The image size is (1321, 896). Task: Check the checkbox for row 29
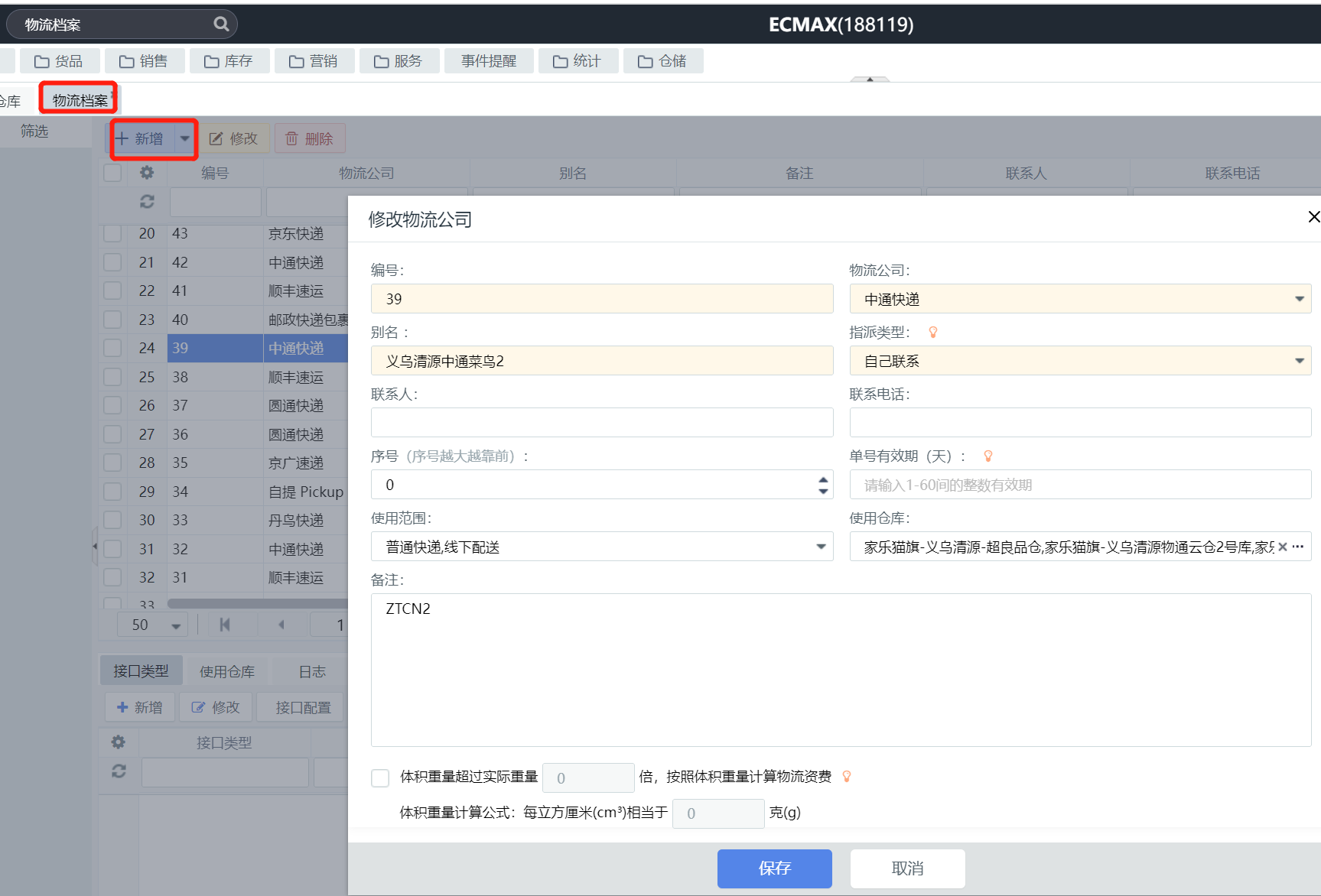pyautogui.click(x=112, y=492)
